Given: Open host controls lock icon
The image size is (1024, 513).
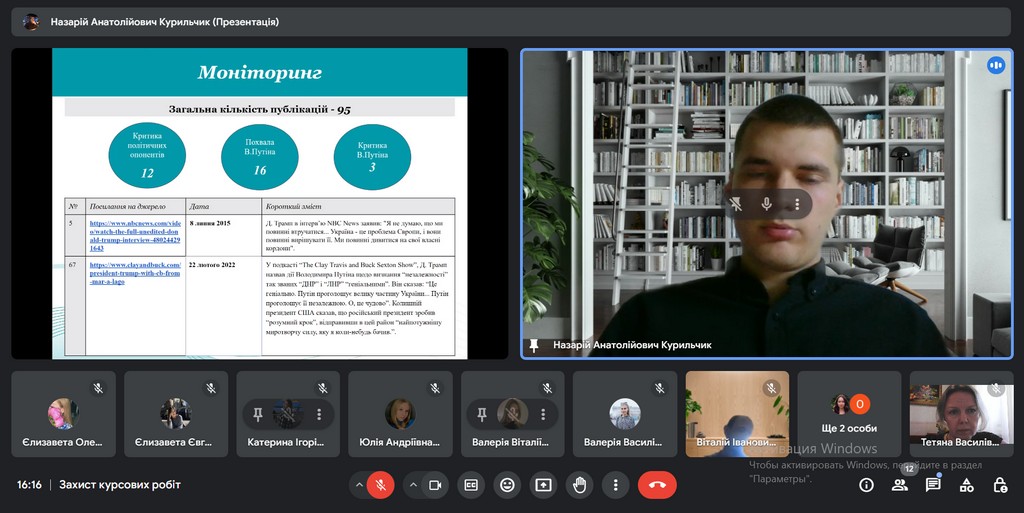Looking at the screenshot, I should click(1000, 485).
